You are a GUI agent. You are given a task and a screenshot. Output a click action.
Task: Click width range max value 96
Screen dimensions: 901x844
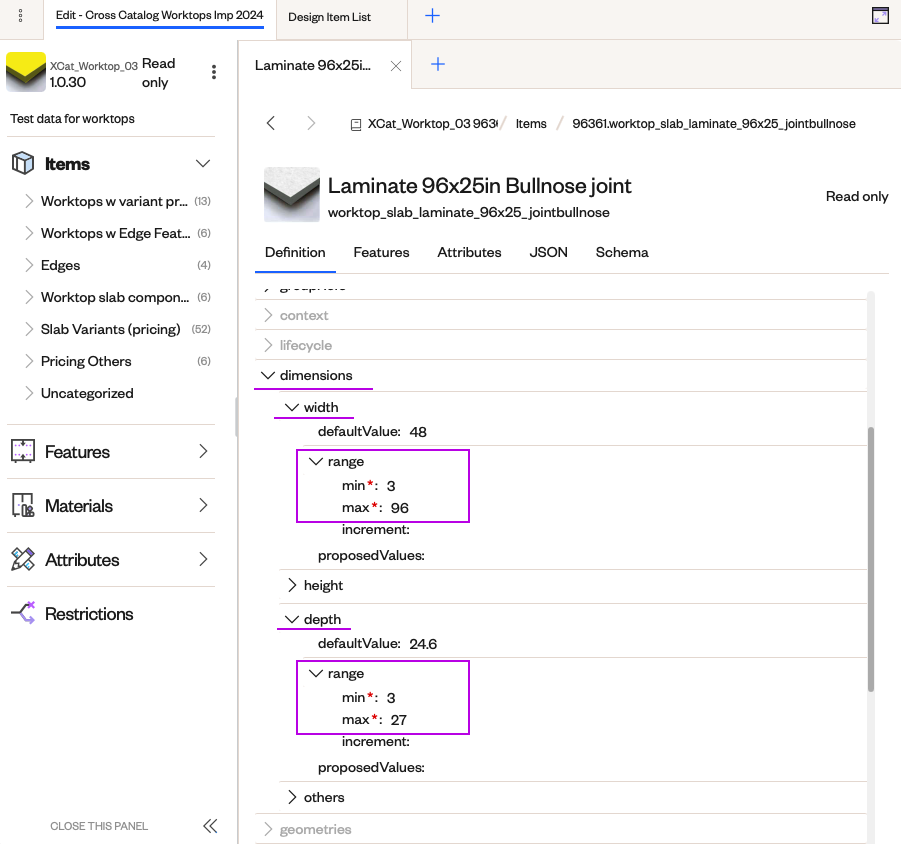[x=399, y=508]
